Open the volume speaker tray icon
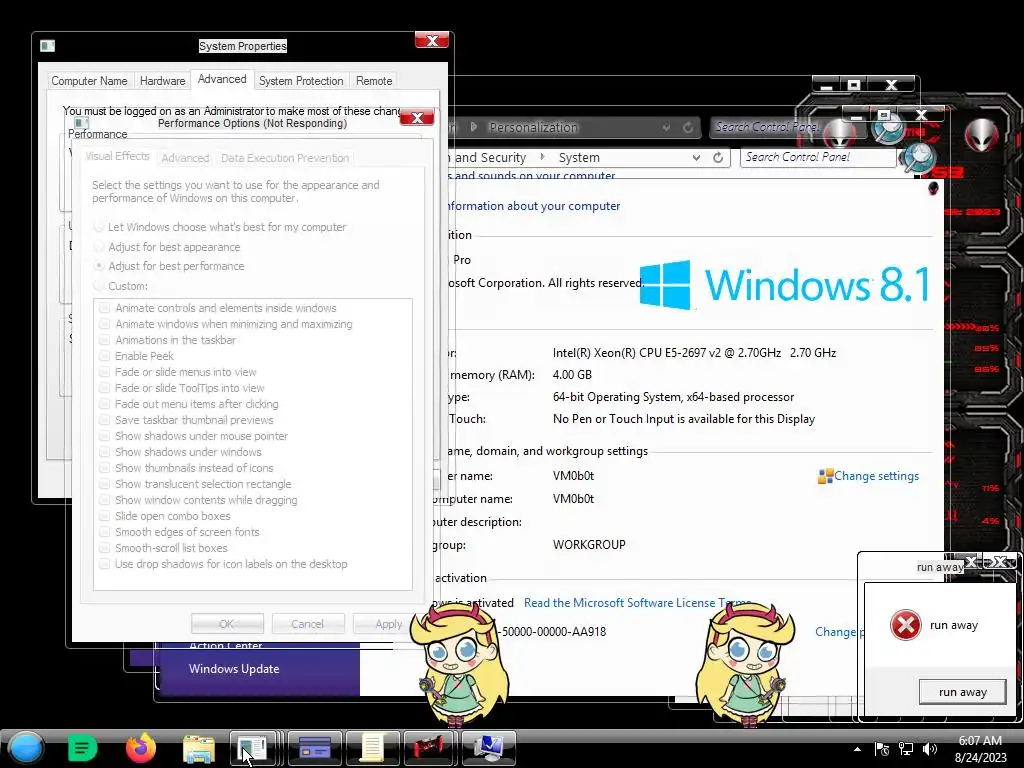The height and width of the screenshot is (768, 1024). pos(929,749)
